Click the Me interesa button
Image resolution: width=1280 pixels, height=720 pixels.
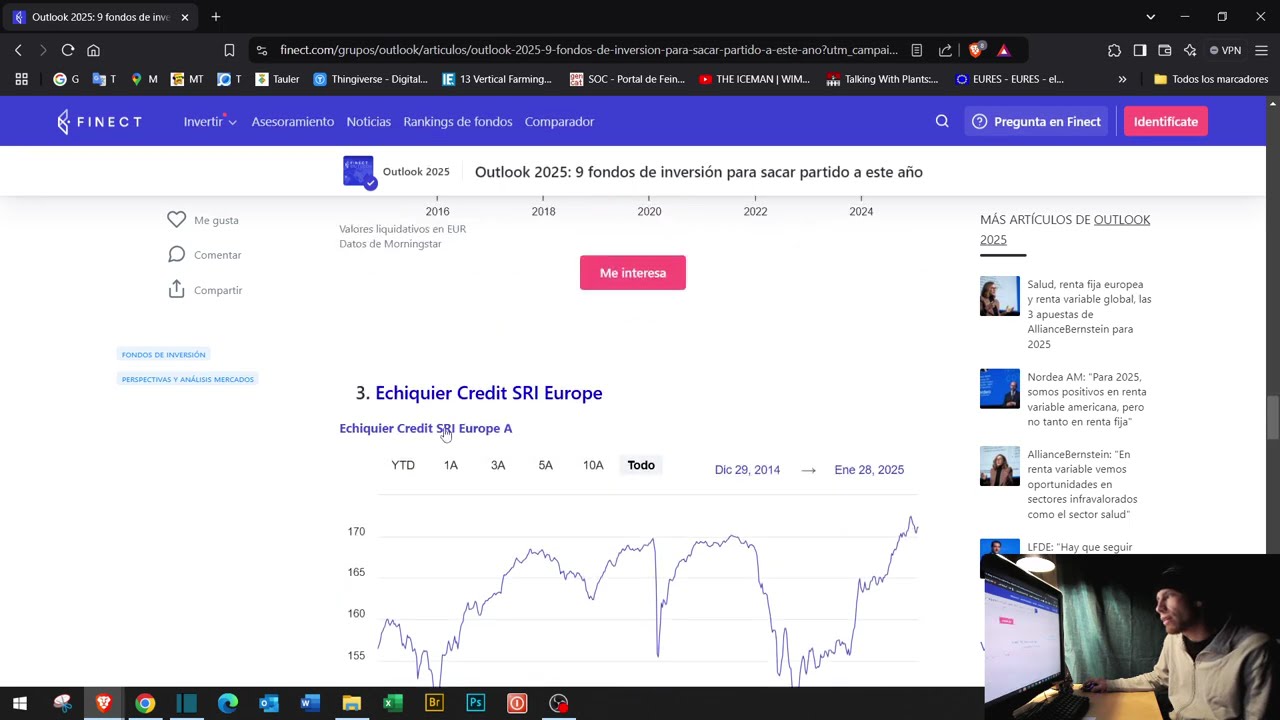[633, 273]
